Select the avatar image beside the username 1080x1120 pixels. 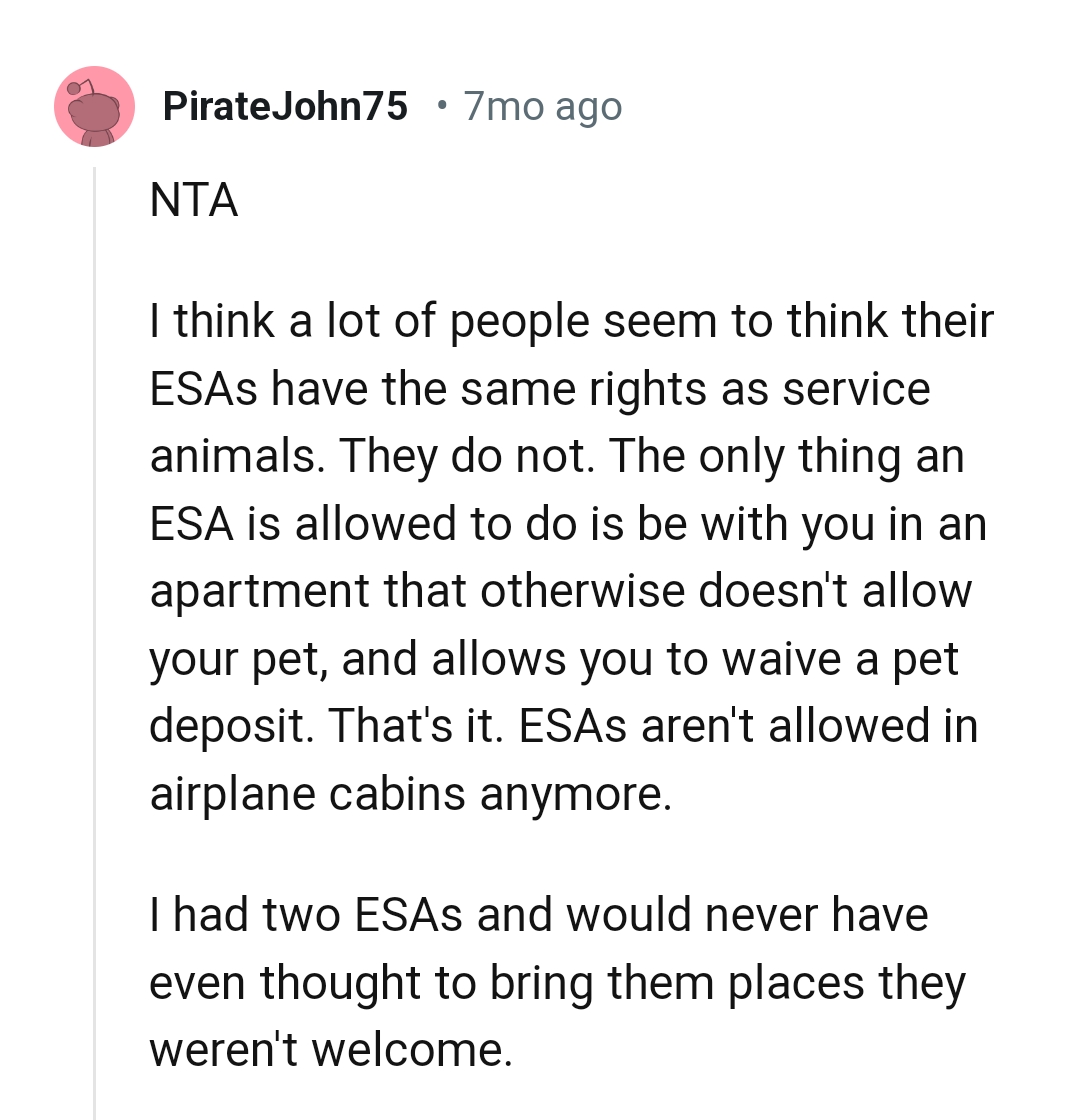coord(94,107)
